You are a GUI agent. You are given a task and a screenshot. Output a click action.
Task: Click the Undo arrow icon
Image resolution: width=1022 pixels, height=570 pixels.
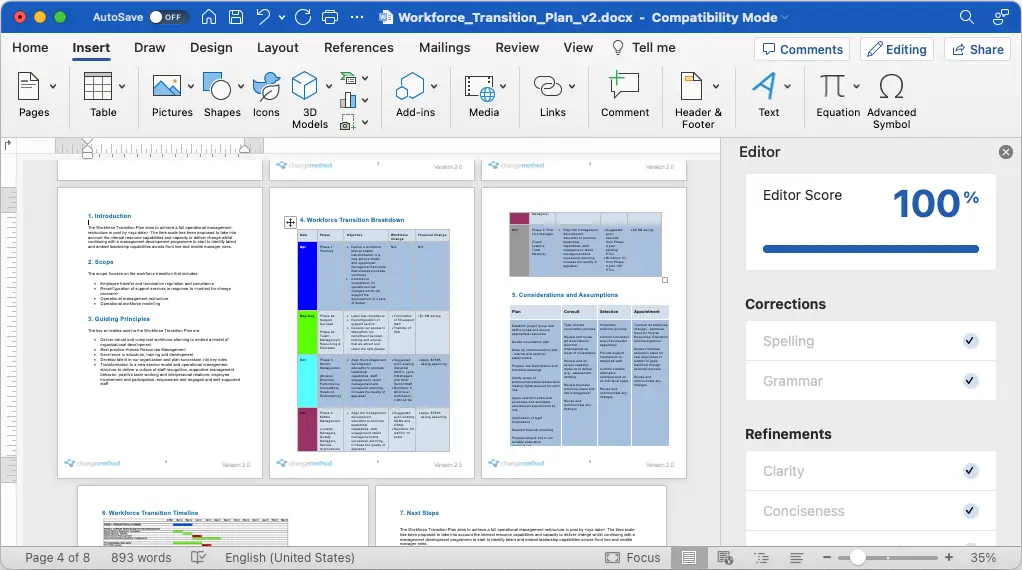tap(263, 17)
